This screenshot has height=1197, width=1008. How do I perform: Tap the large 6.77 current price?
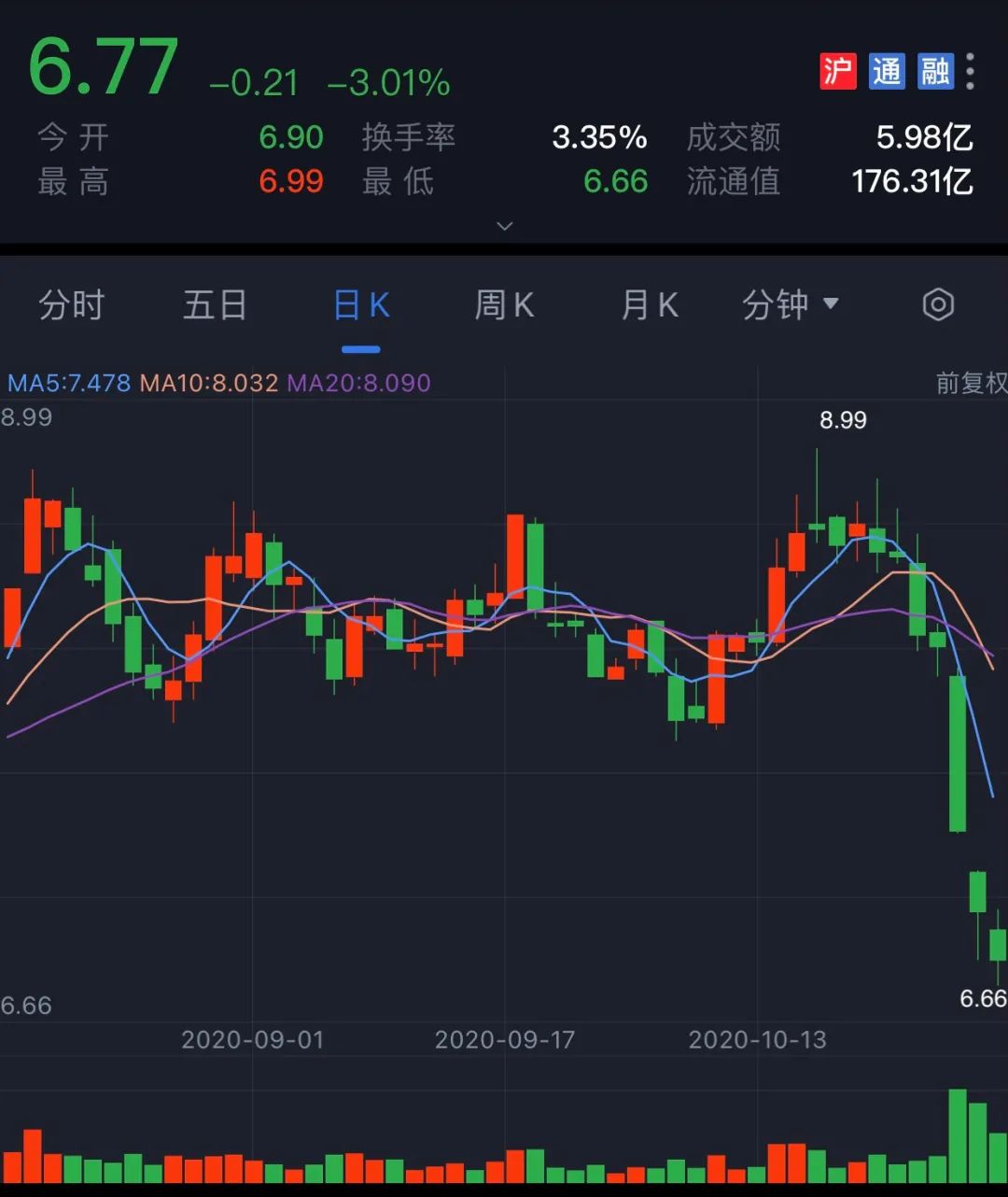(x=103, y=67)
